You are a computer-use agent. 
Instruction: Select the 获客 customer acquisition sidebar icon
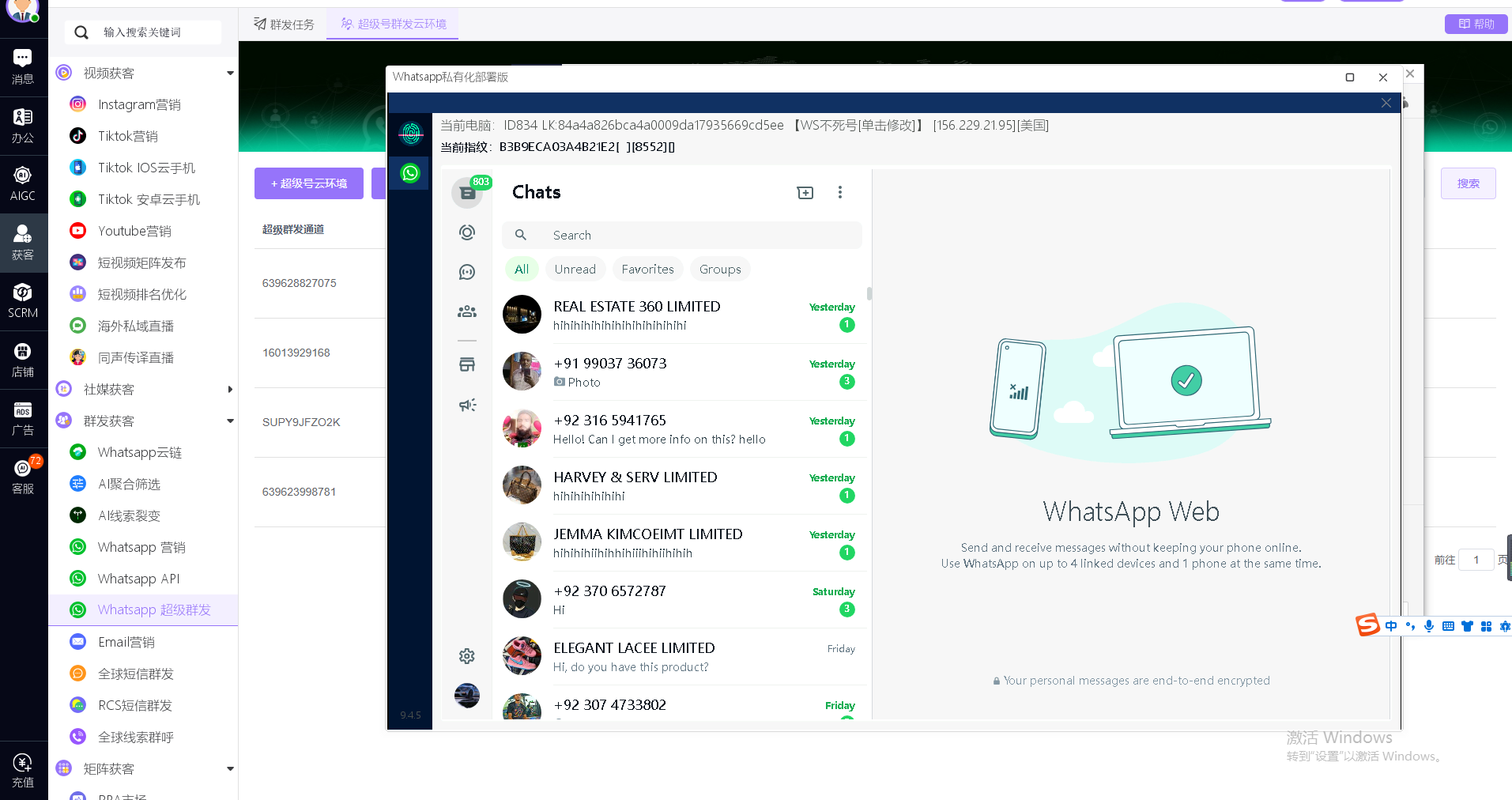click(x=23, y=243)
